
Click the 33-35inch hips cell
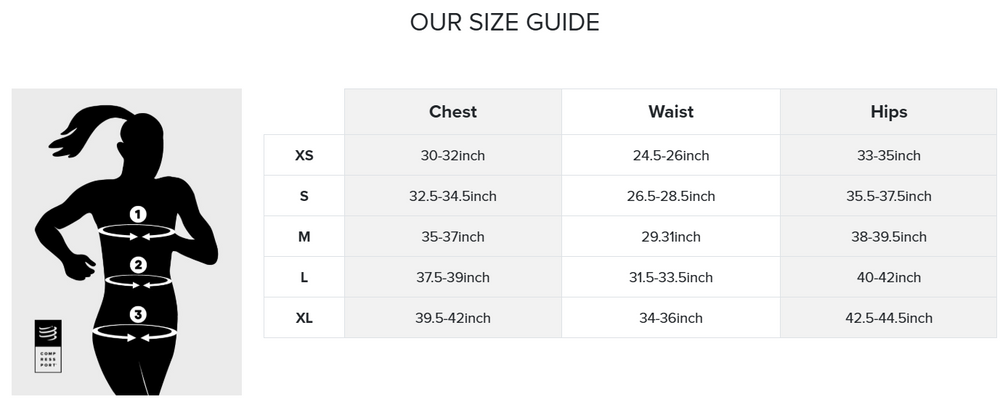coord(888,156)
